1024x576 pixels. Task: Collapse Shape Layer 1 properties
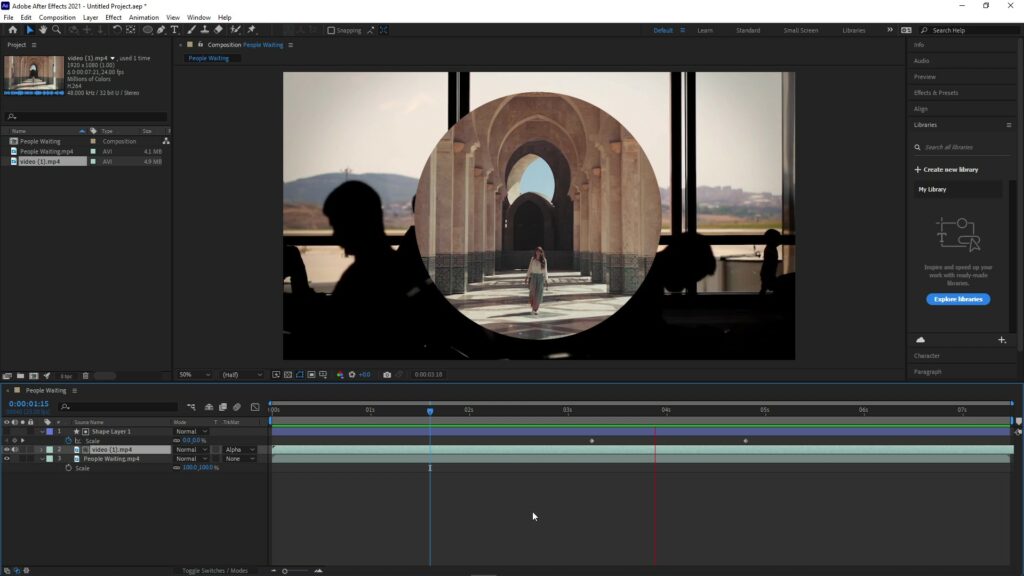(41, 431)
